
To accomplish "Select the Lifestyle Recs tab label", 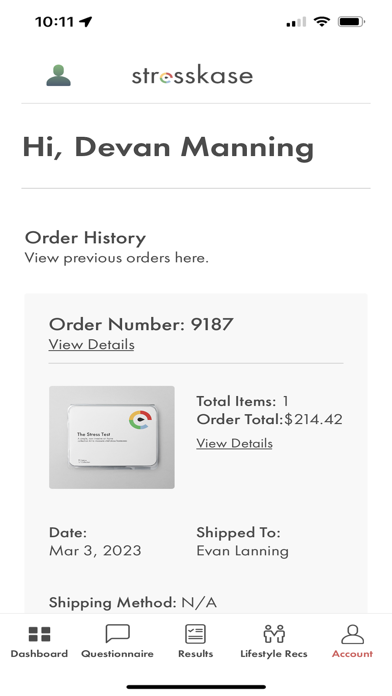I will (273, 654).
